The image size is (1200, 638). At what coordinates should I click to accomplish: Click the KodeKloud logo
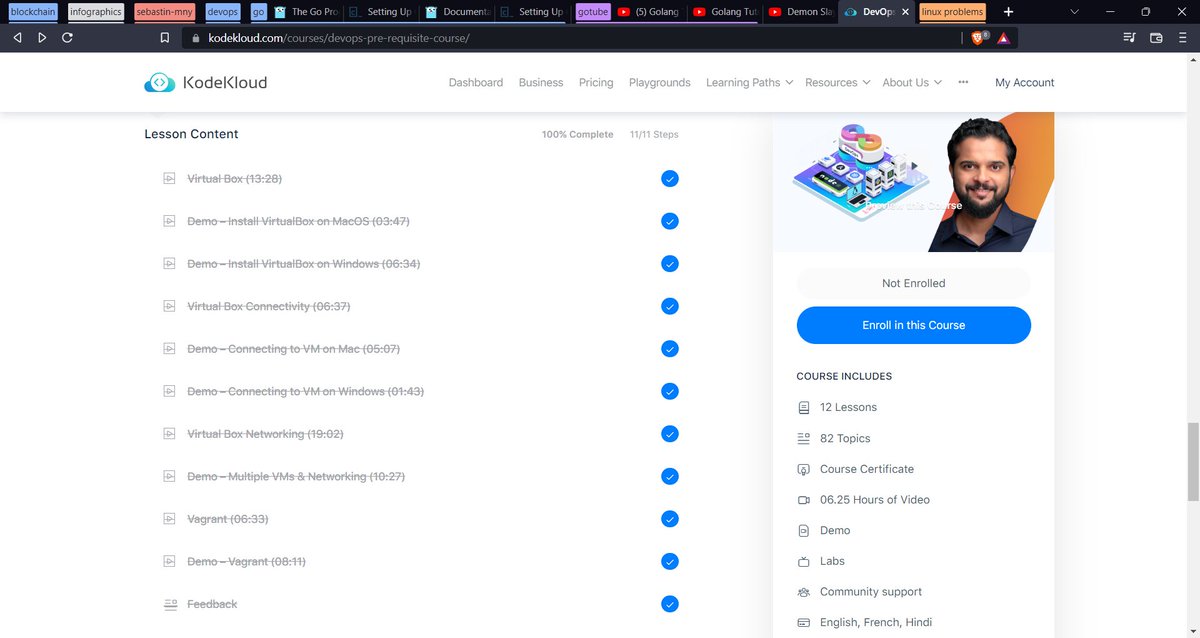coord(205,82)
